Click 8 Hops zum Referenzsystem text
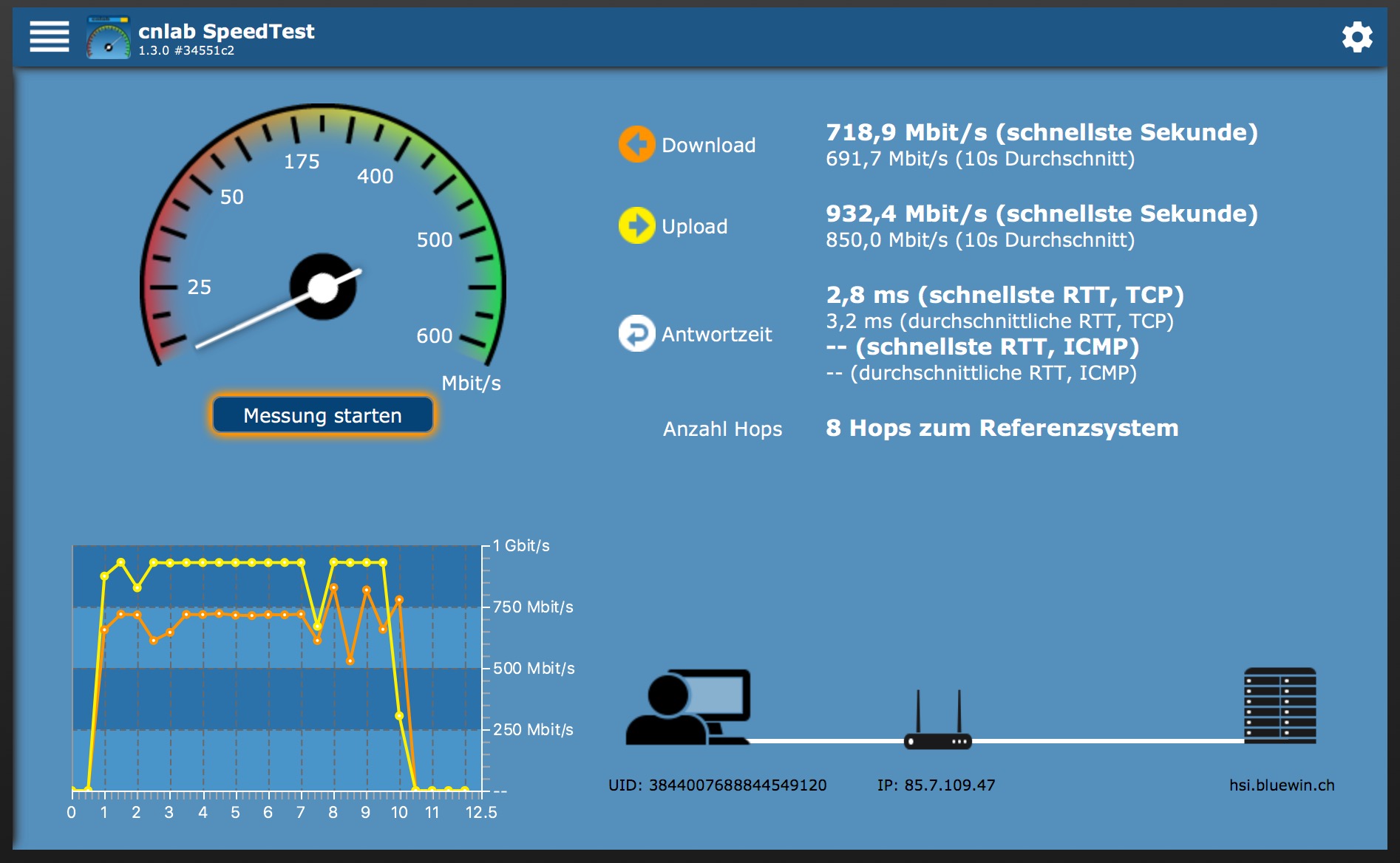 [x=1002, y=428]
